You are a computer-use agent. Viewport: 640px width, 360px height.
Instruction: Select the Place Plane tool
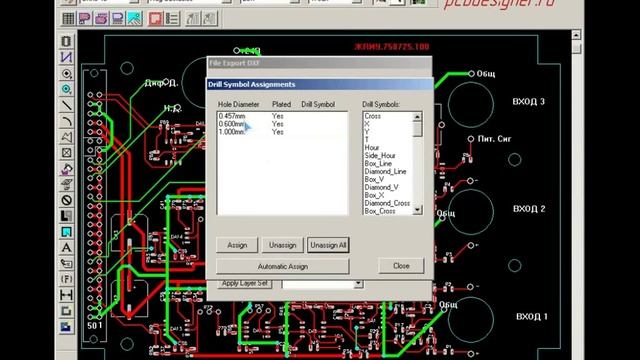tap(67, 216)
